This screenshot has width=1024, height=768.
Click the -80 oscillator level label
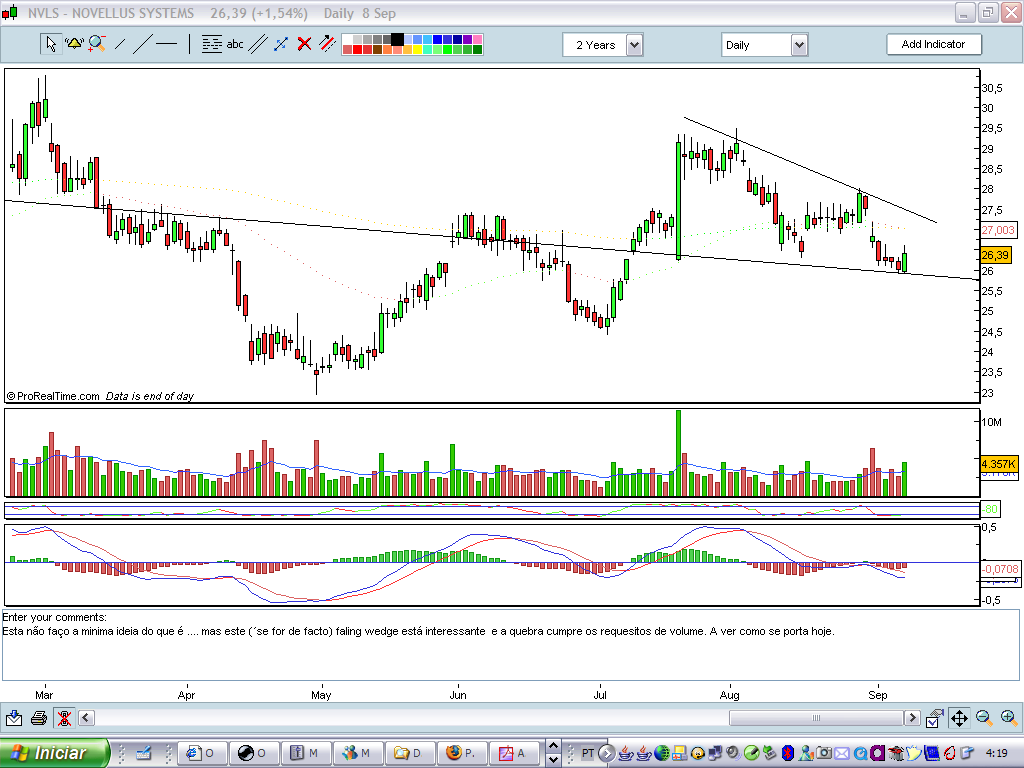(x=990, y=509)
